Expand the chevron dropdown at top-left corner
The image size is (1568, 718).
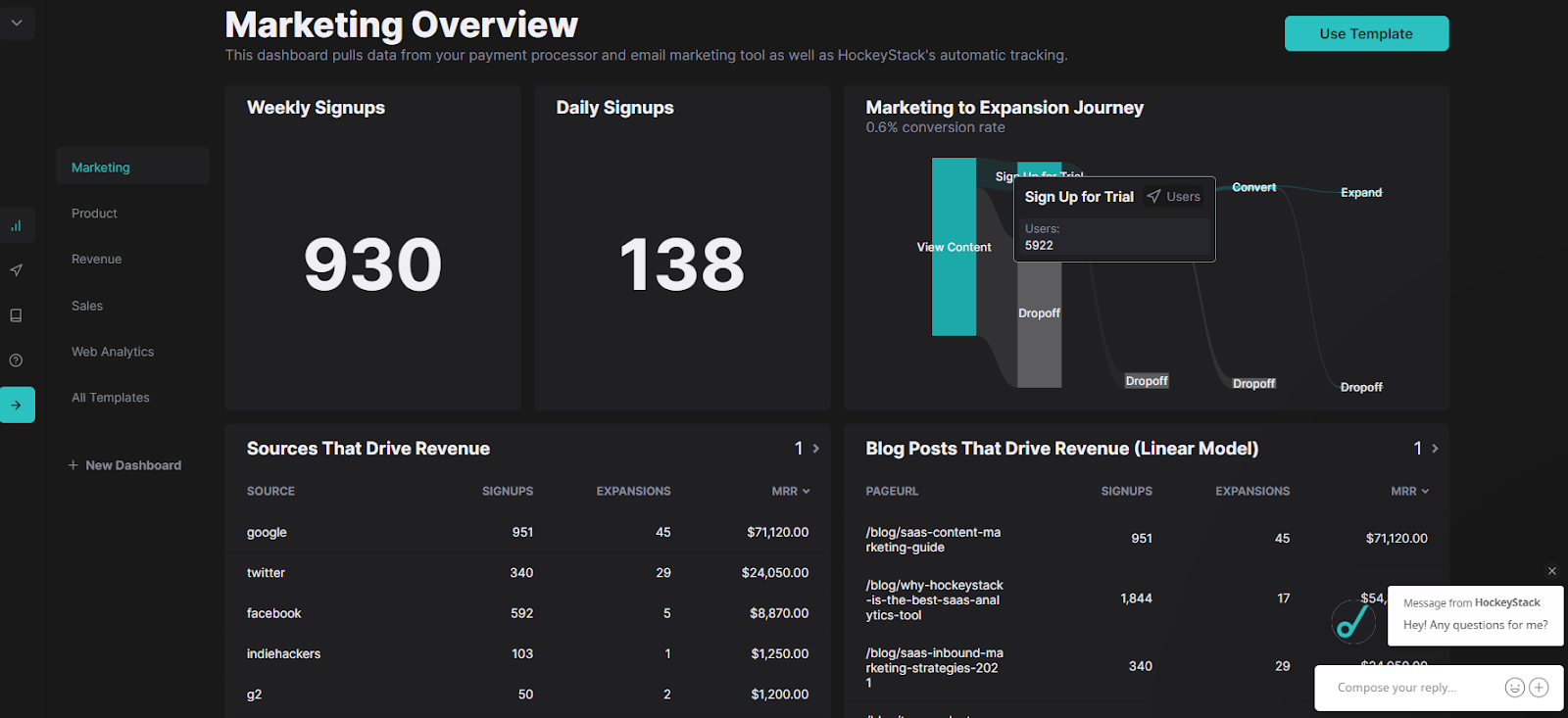17,23
